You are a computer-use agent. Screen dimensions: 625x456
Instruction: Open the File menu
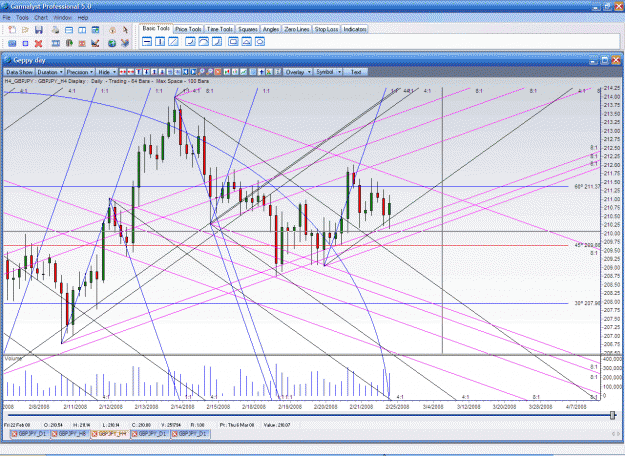click(6, 18)
